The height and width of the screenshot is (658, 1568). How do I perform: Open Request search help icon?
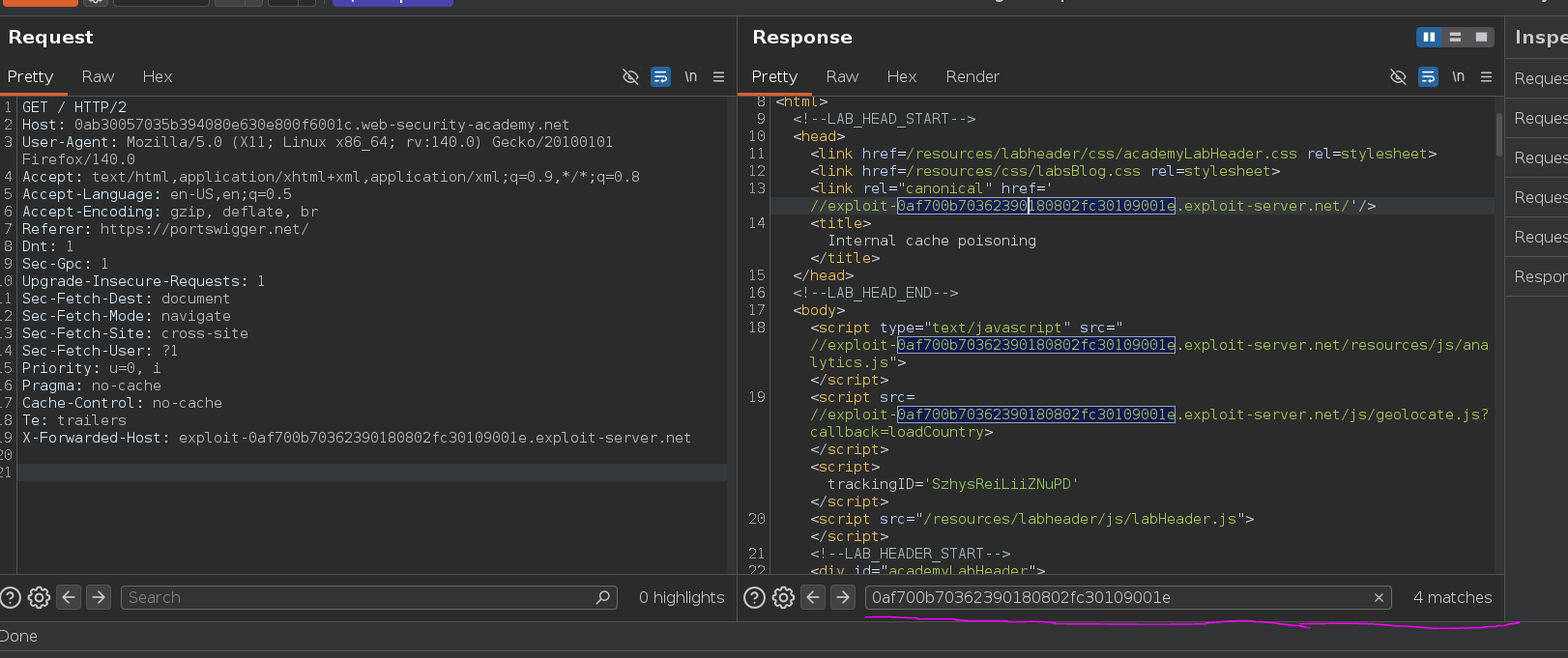pyautogui.click(x=11, y=597)
